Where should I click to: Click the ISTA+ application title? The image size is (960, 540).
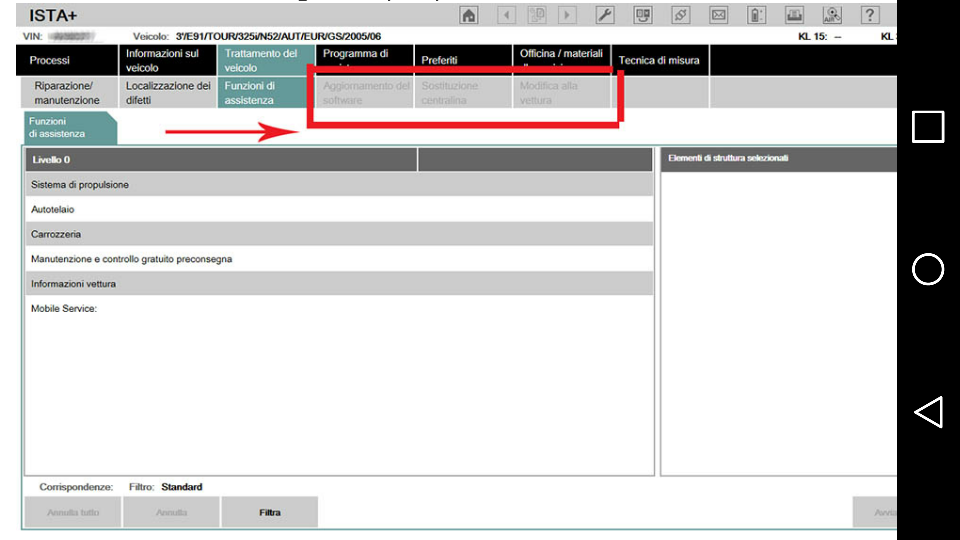53,15
